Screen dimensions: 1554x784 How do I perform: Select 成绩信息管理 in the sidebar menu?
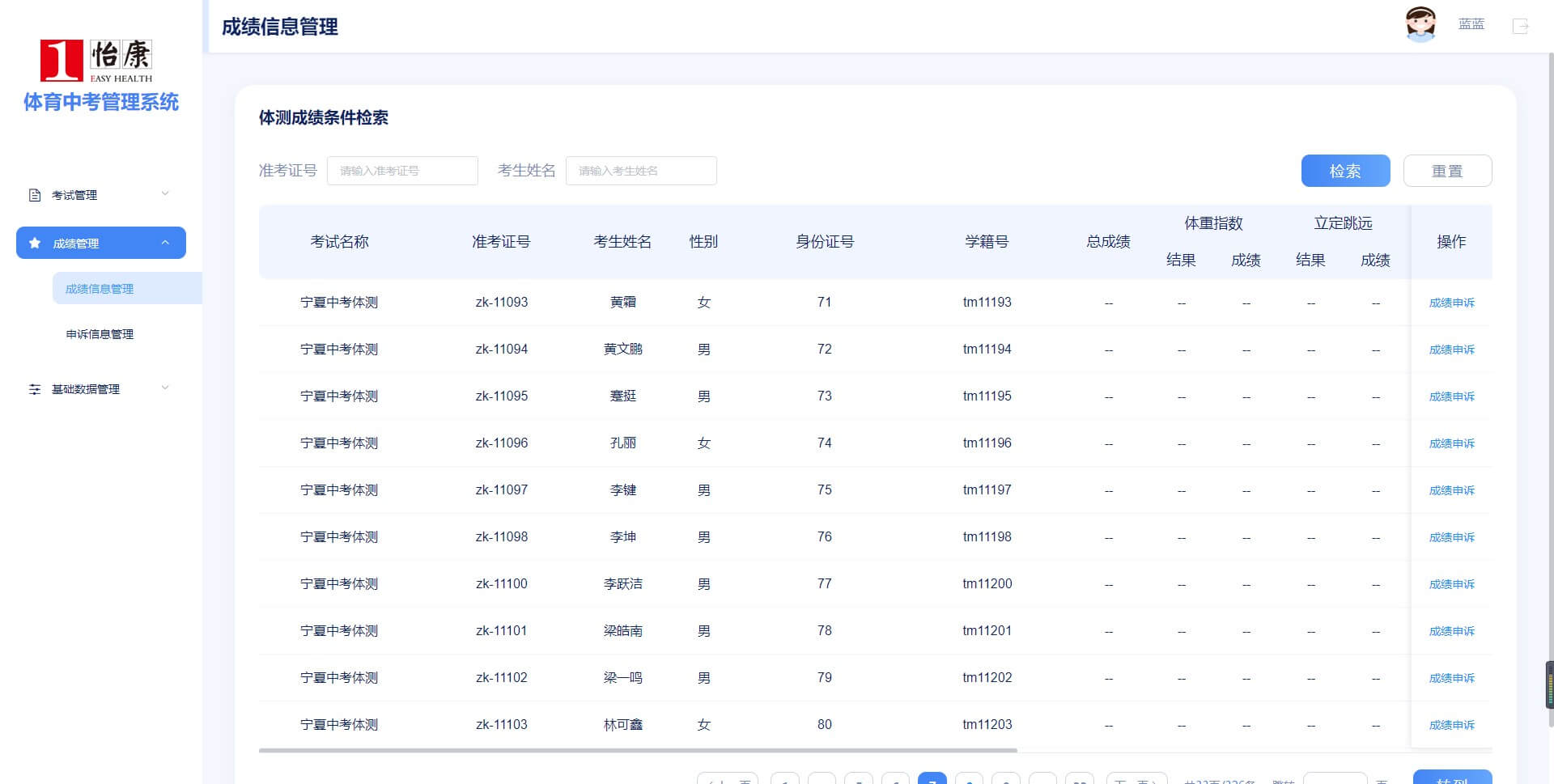point(98,288)
